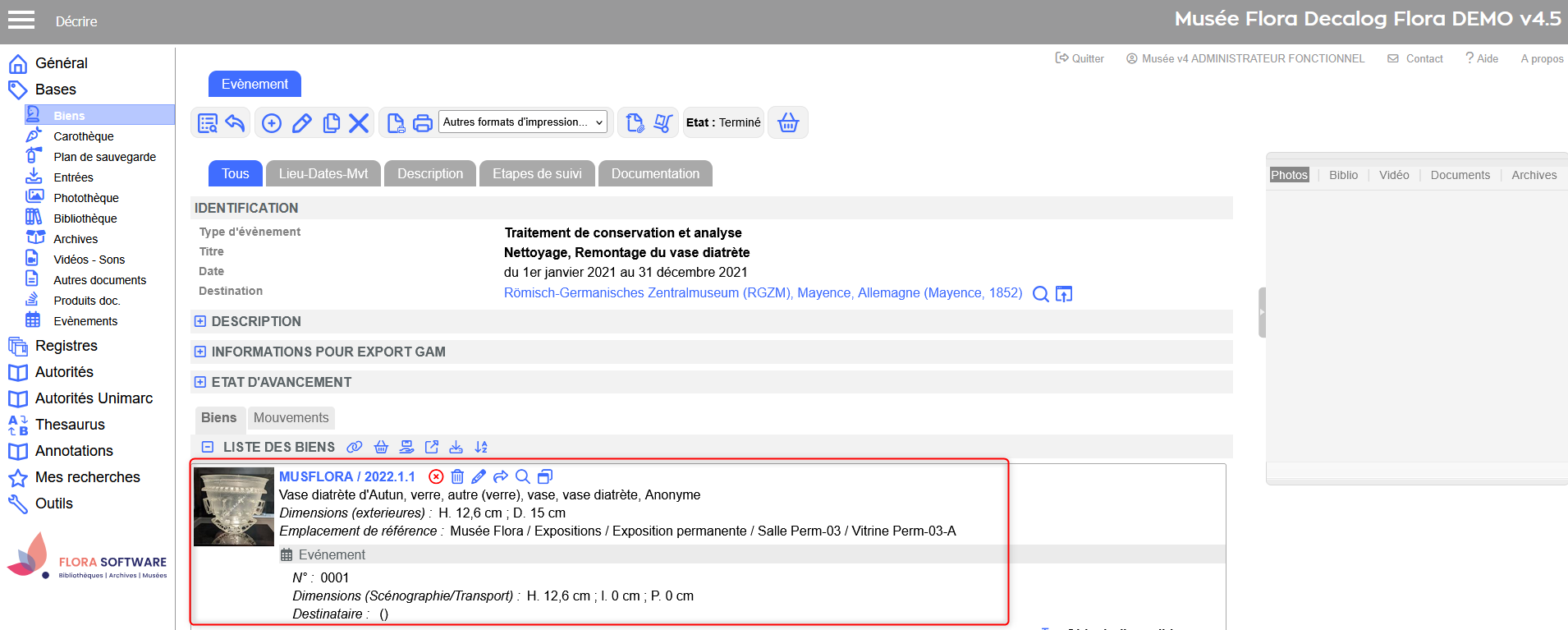1568x630 pixels.
Task: Expand the ETAT D'AVANCEMENT section
Action: (x=200, y=382)
